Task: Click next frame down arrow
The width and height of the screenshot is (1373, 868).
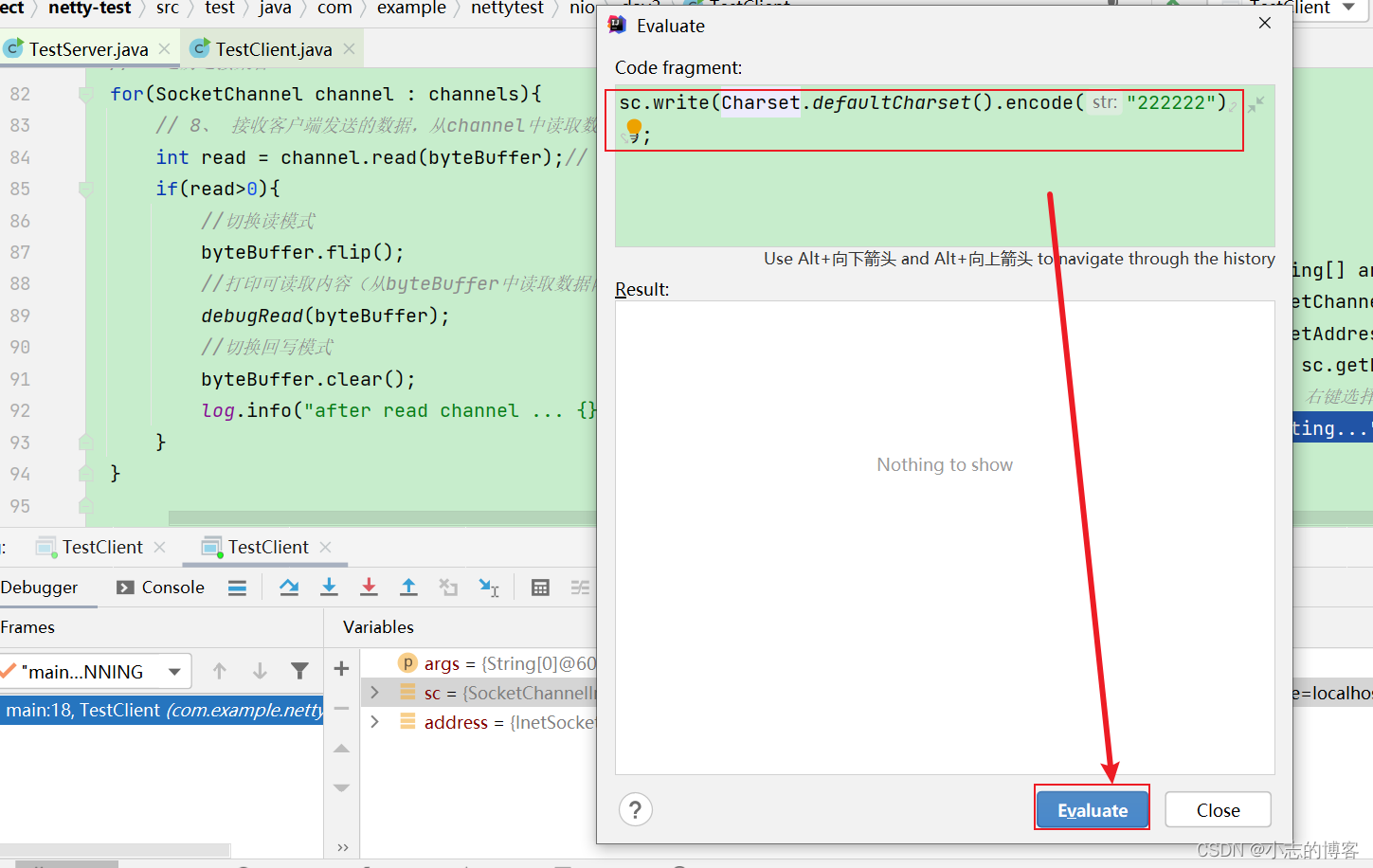Action: 260,671
